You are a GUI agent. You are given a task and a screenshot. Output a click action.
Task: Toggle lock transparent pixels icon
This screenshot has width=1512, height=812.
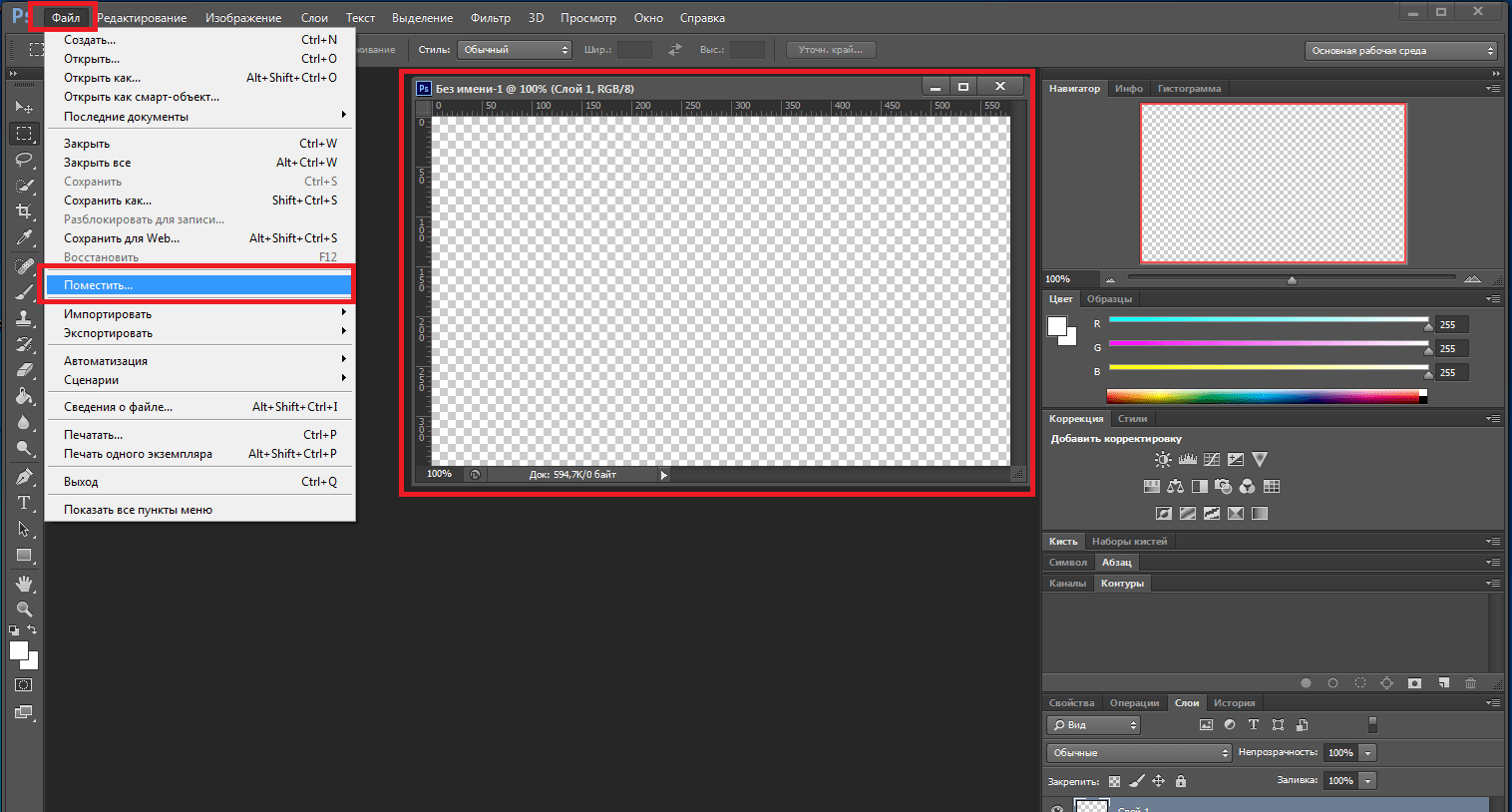1114,781
